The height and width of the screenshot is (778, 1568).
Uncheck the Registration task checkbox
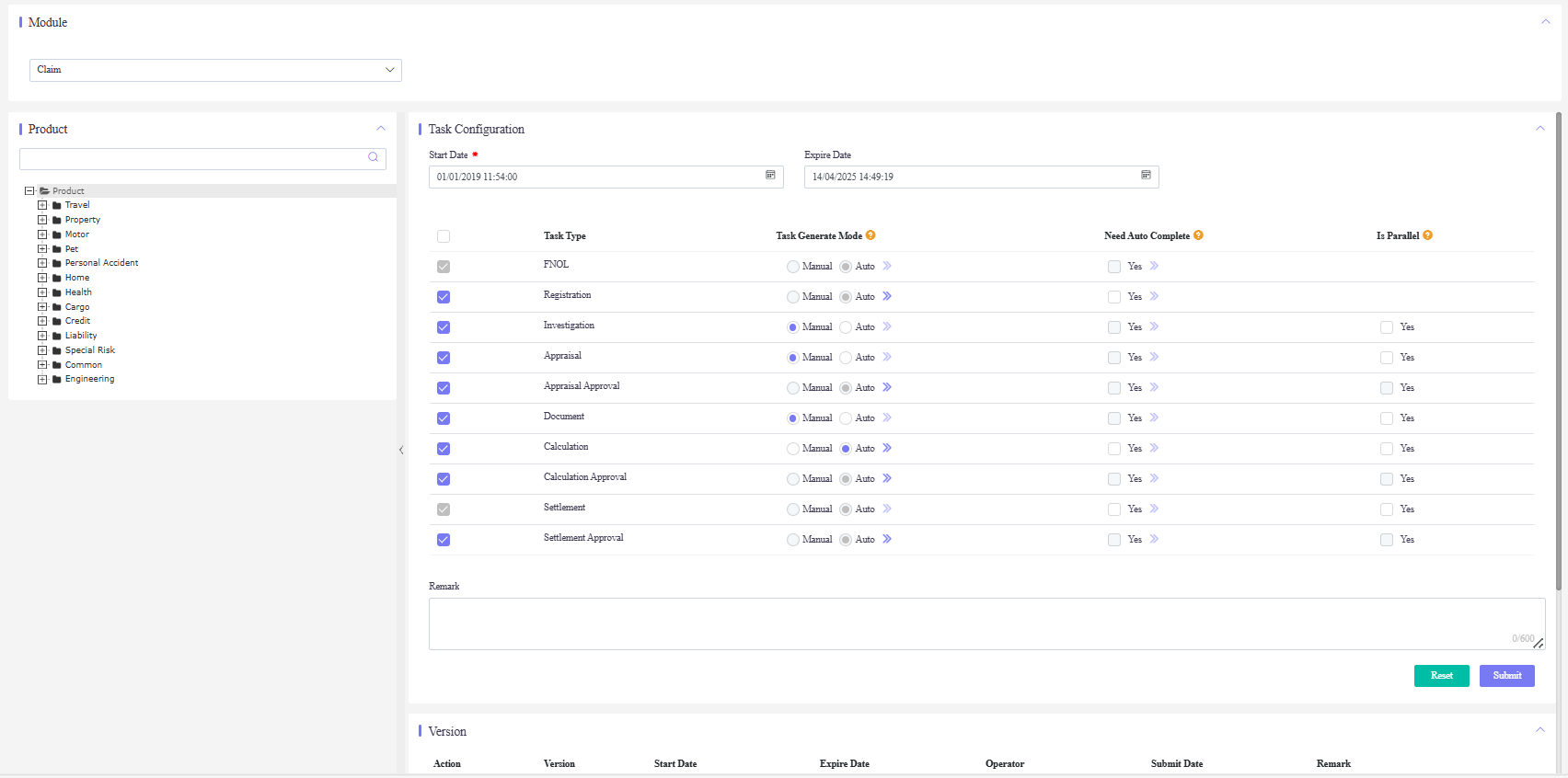tap(444, 297)
